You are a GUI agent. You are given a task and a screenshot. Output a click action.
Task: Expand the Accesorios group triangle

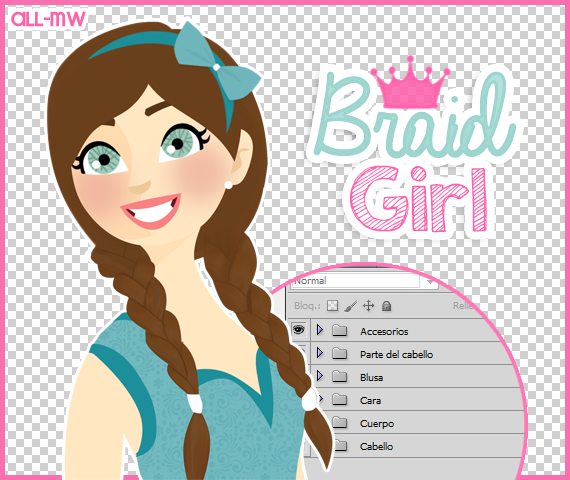click(320, 330)
